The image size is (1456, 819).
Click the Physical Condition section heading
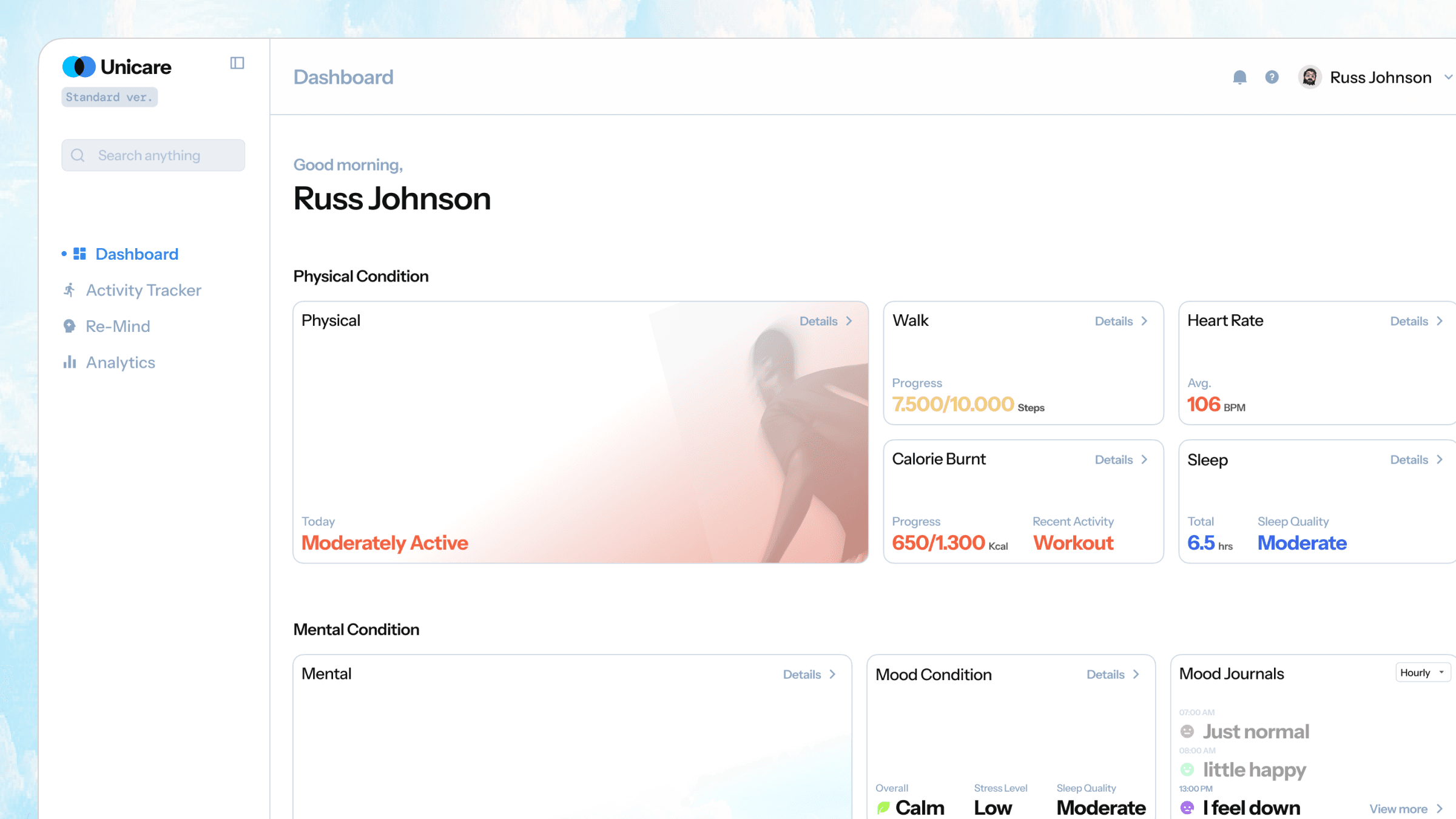pyautogui.click(x=361, y=277)
